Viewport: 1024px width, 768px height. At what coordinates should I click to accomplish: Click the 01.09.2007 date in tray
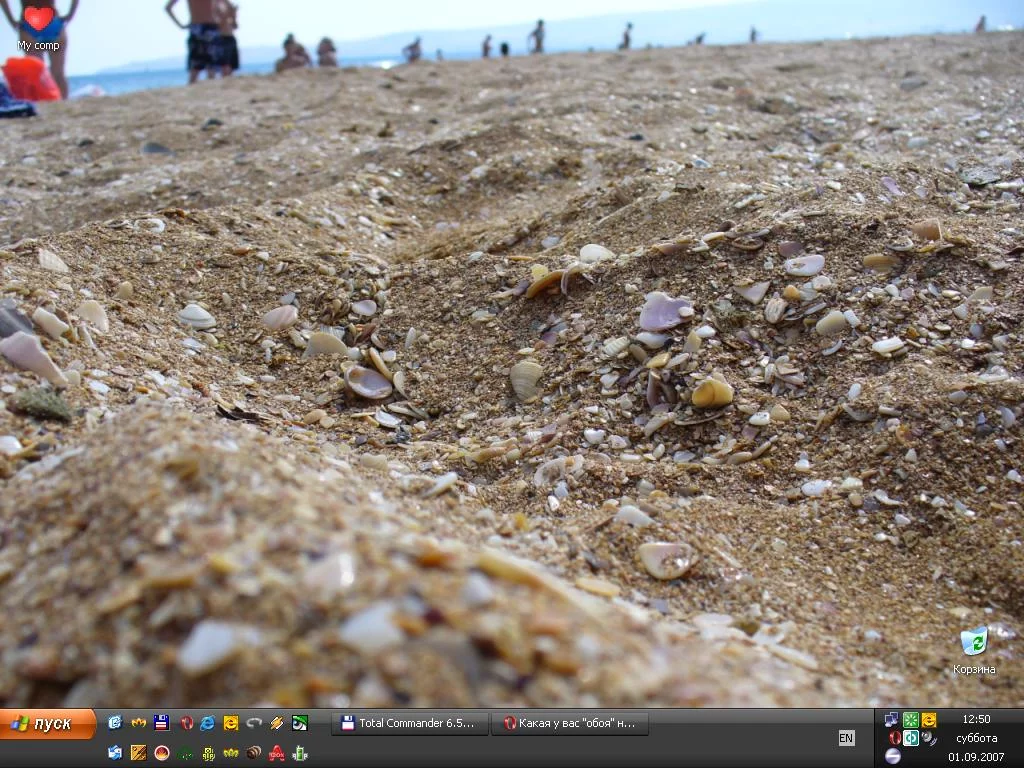pos(976,757)
